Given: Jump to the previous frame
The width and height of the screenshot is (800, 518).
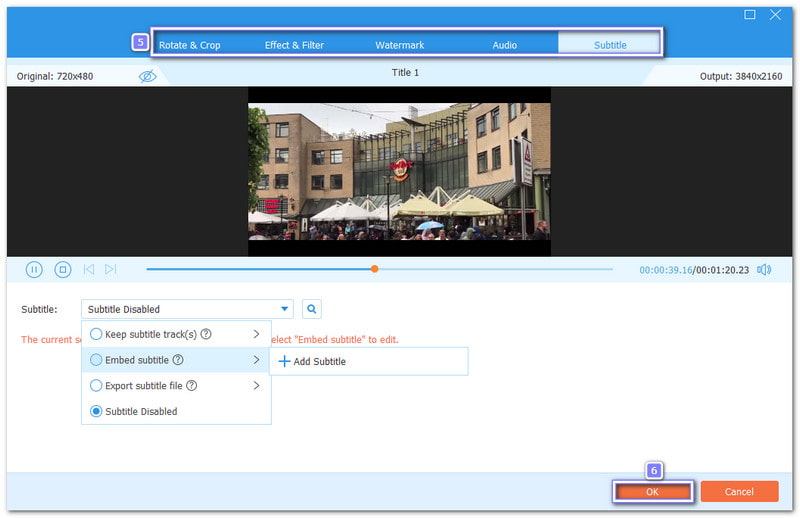Looking at the screenshot, I should coord(89,269).
